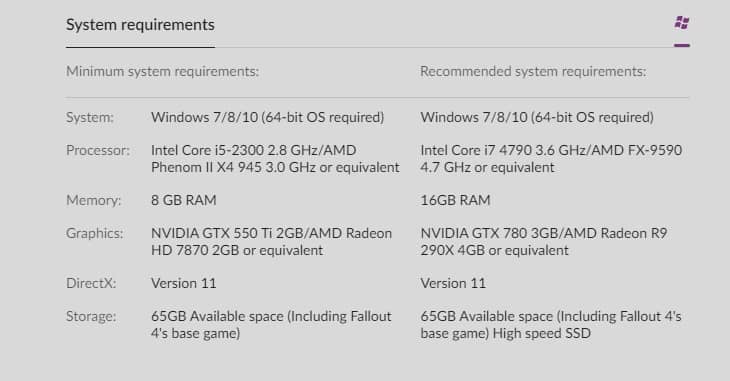Click the DirectX row label
This screenshot has width=730, height=381.
click(x=91, y=283)
